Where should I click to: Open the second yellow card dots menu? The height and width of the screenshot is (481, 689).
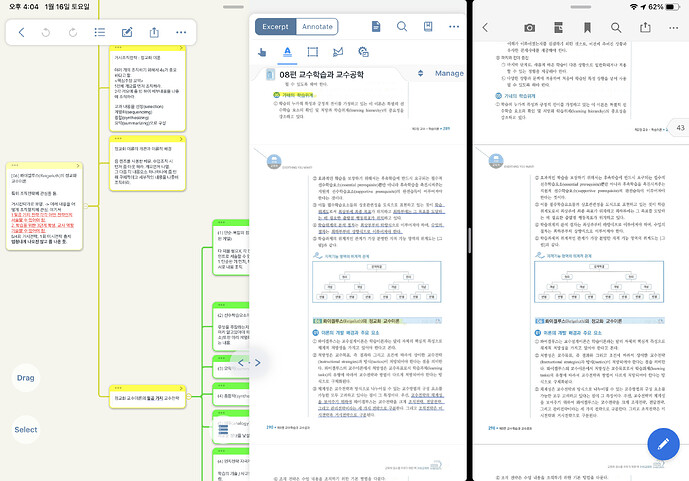pos(118,139)
